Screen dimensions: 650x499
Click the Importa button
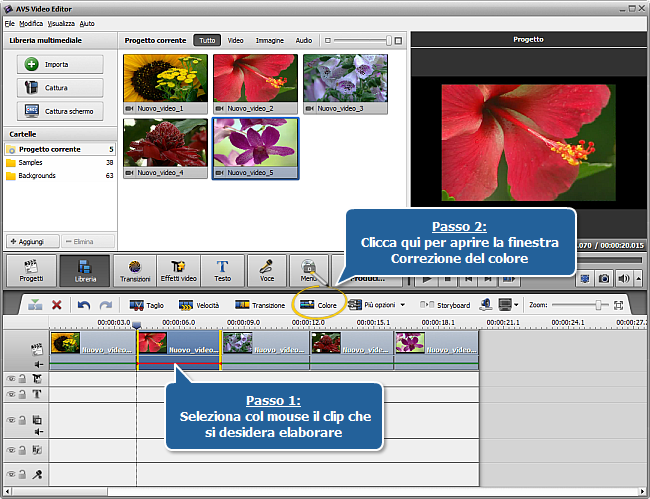(x=61, y=64)
